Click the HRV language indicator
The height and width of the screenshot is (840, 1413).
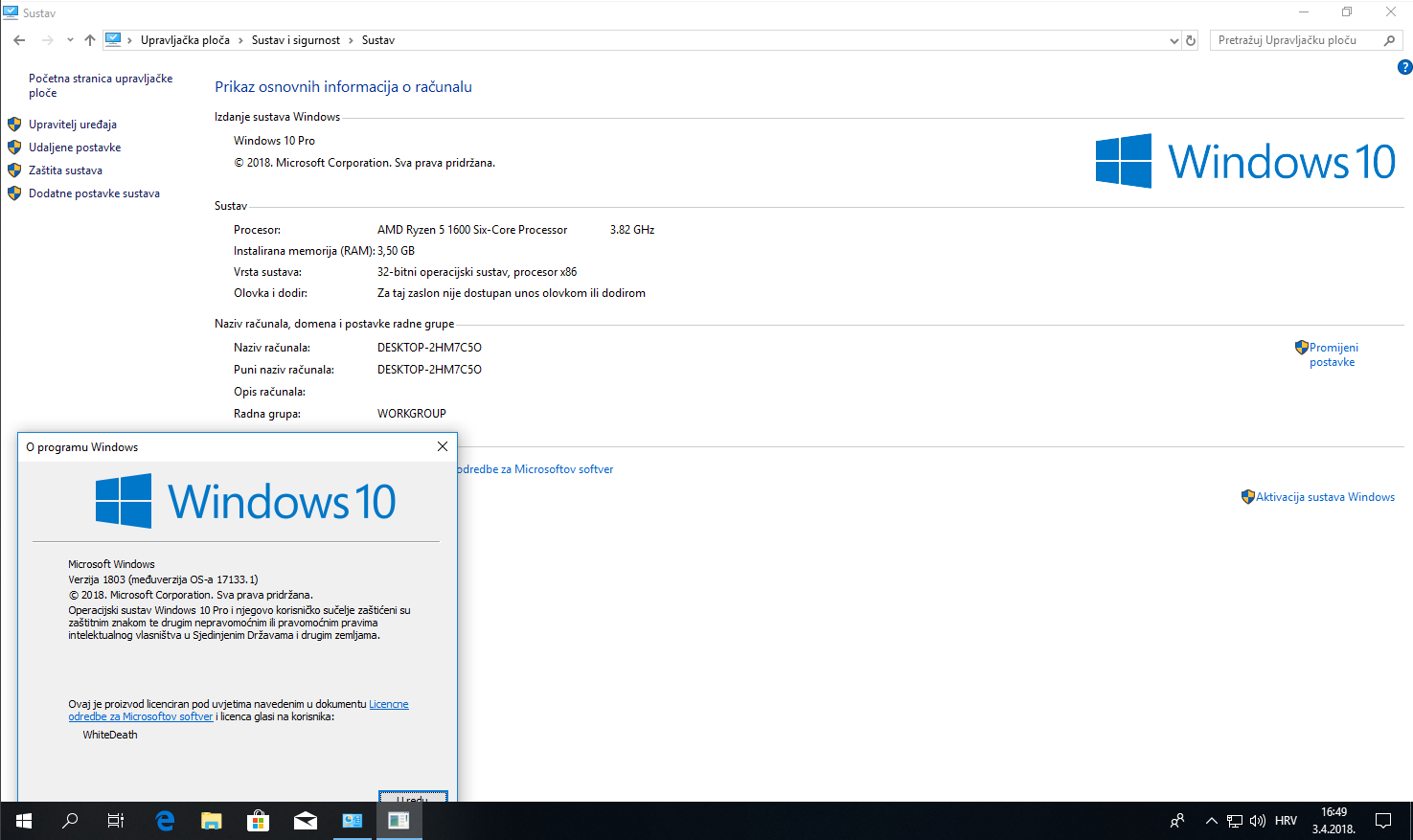[x=1286, y=821]
